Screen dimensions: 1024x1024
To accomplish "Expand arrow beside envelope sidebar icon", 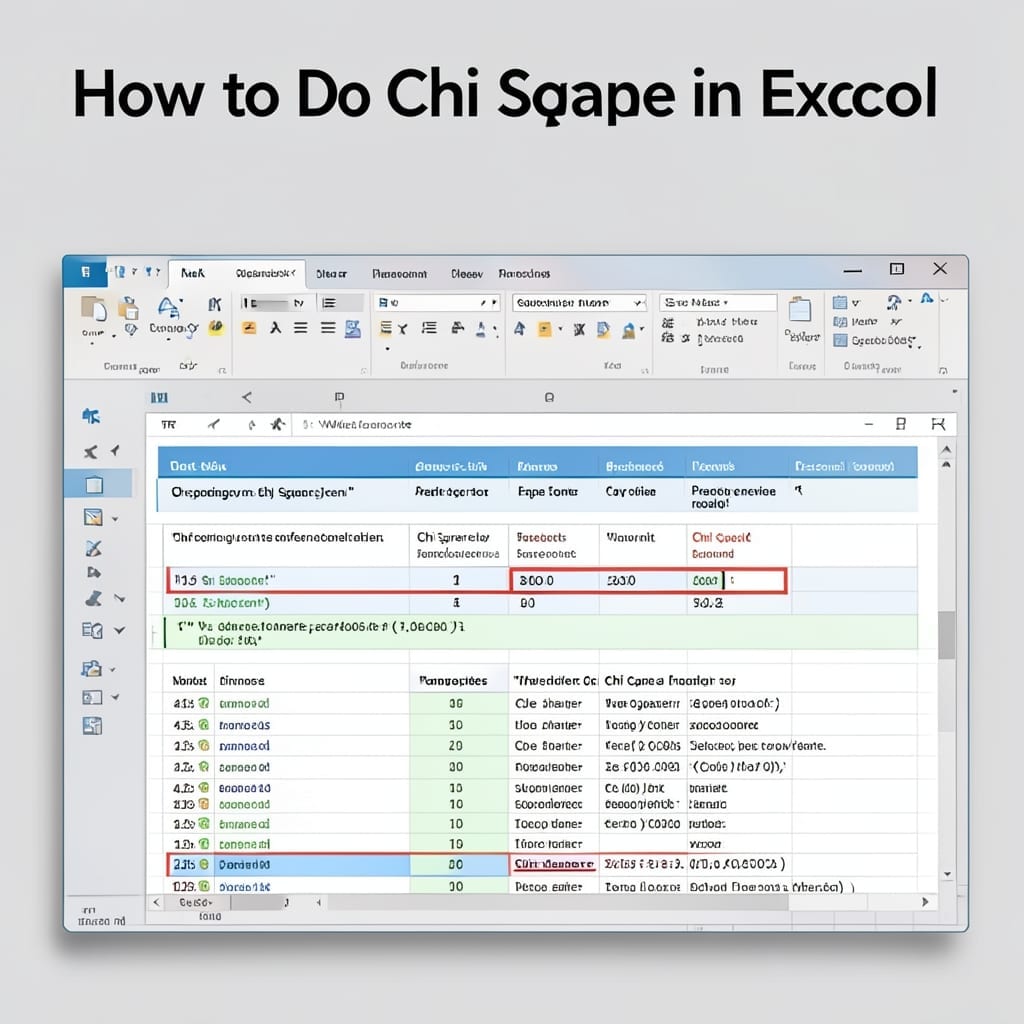I will click(116, 519).
